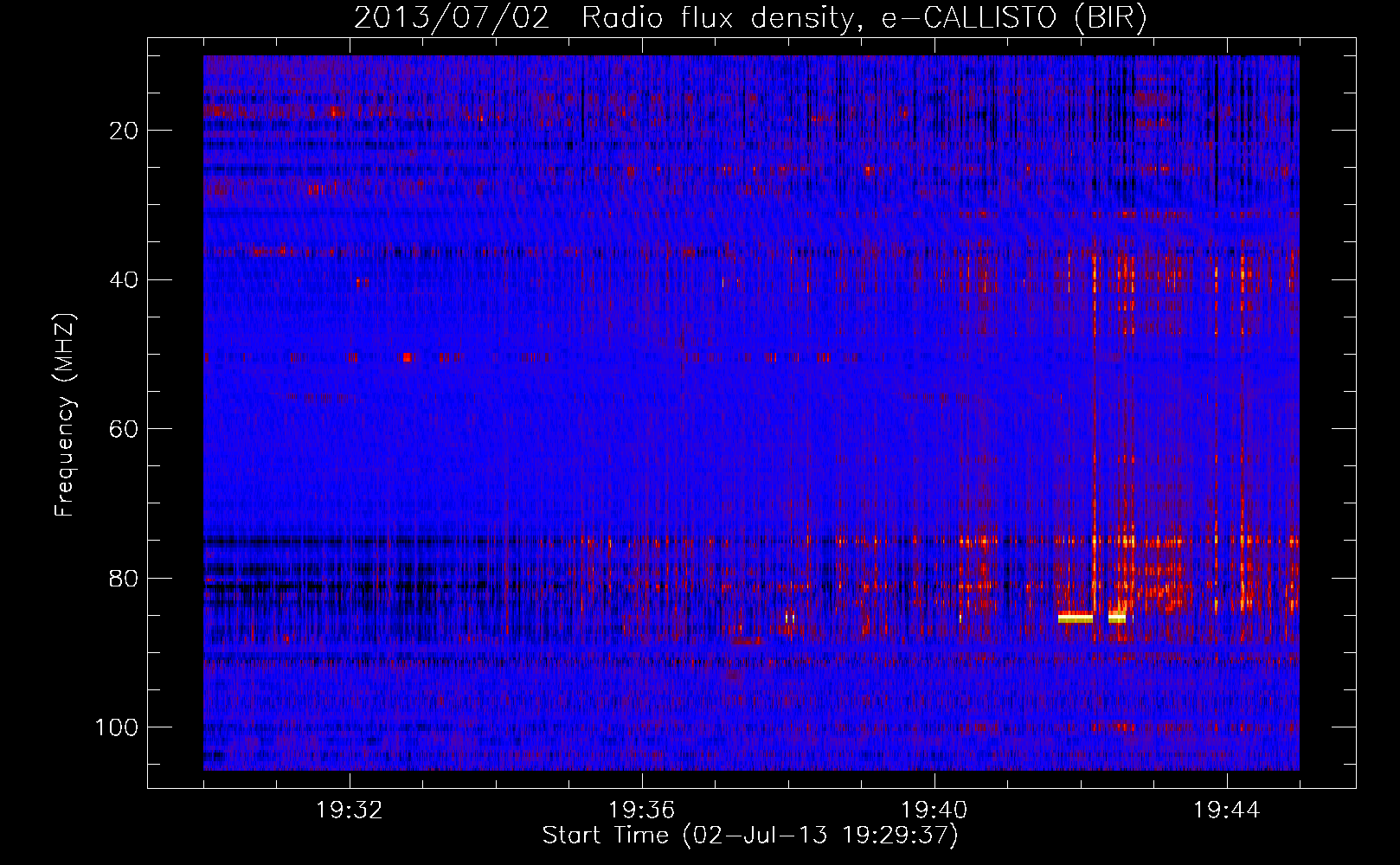The width and height of the screenshot is (1400, 865).
Task: Click the 60 MHz frequency tick label
Action: click(x=125, y=429)
